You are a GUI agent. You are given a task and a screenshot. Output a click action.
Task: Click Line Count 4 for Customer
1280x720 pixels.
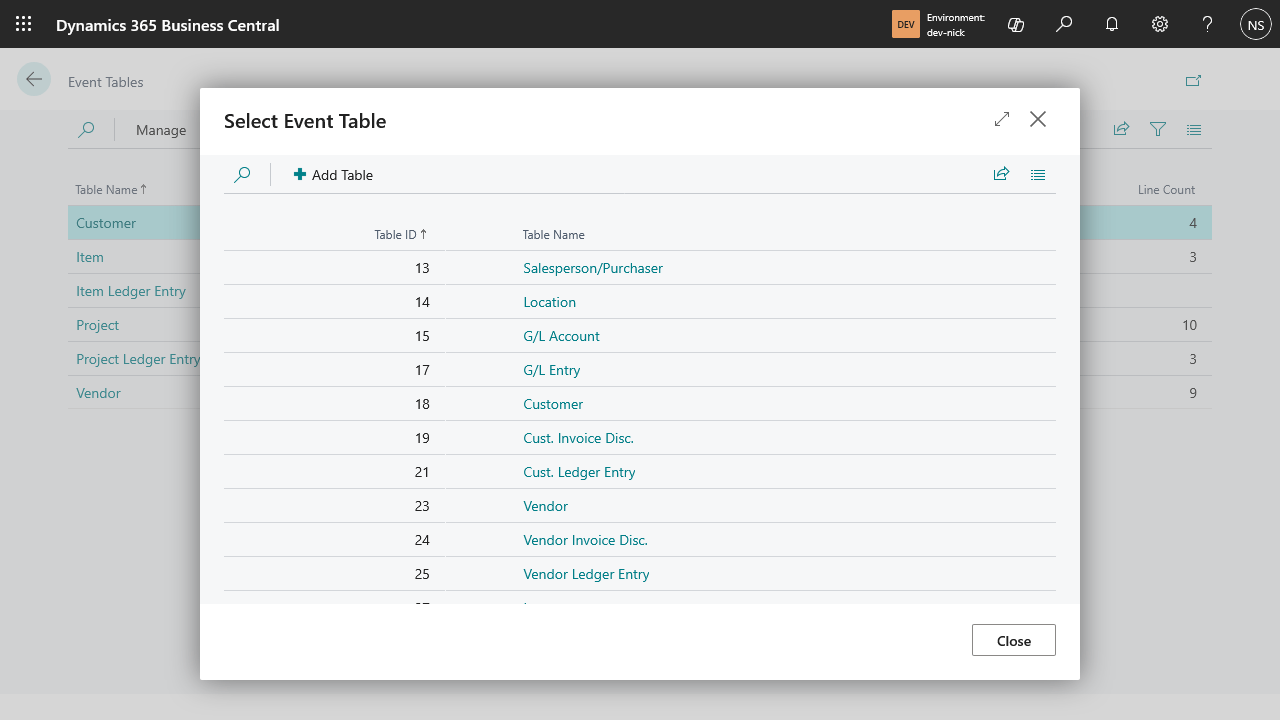coord(1193,223)
